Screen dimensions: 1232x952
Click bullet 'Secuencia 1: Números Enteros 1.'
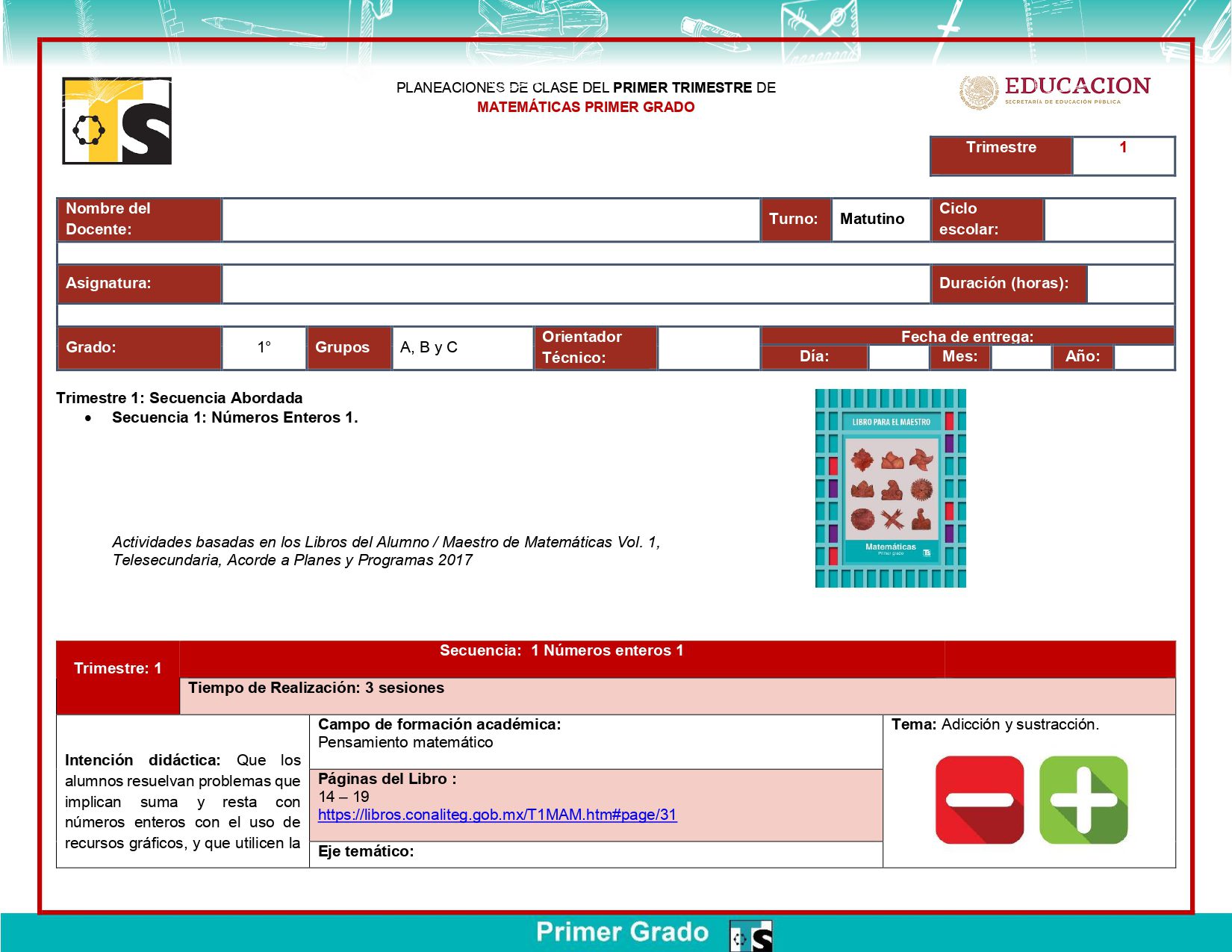coord(235,417)
